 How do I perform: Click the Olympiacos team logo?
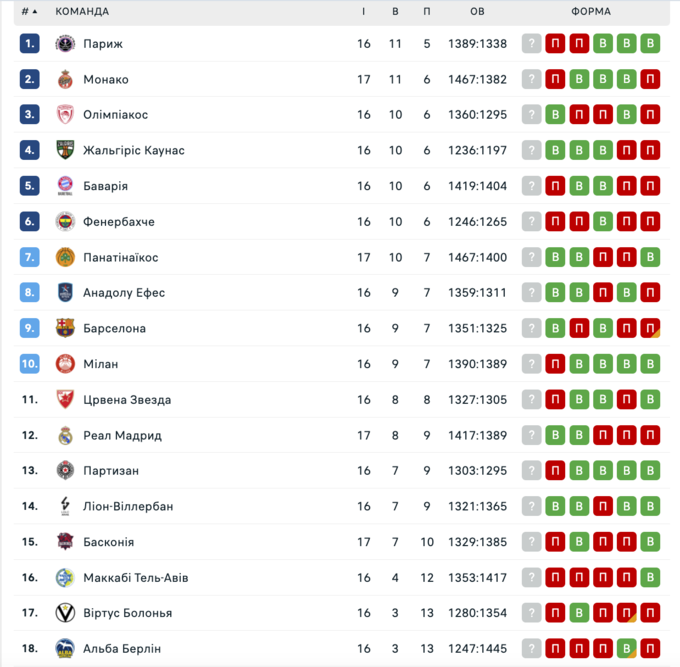pos(65,115)
